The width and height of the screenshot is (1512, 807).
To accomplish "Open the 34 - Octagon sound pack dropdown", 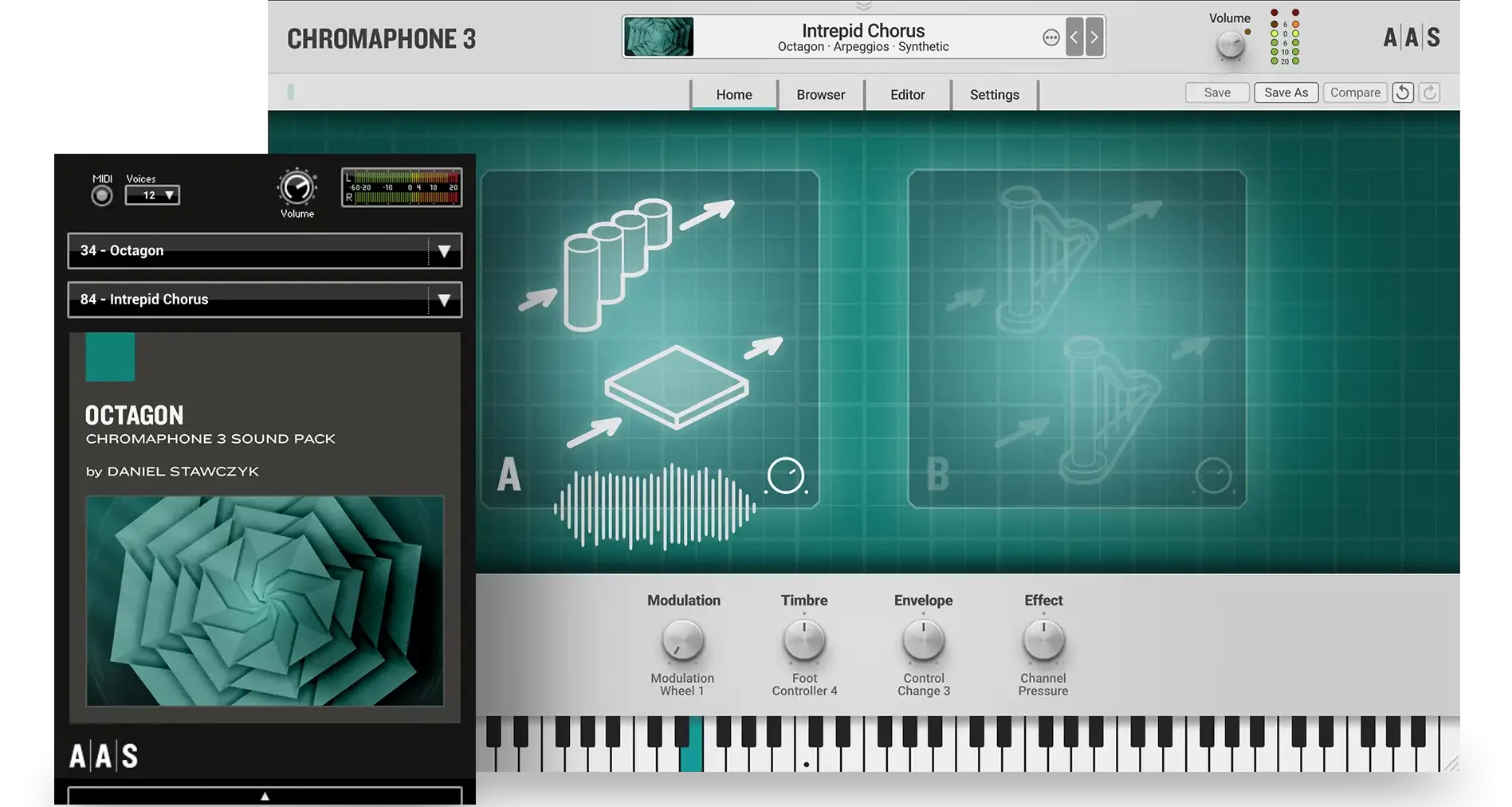I will tap(265, 251).
